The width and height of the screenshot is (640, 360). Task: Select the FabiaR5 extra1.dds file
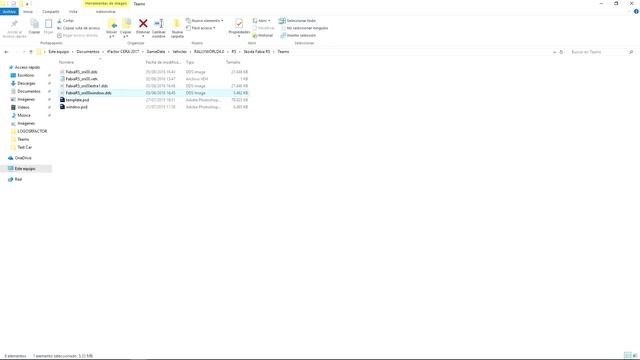153,86
